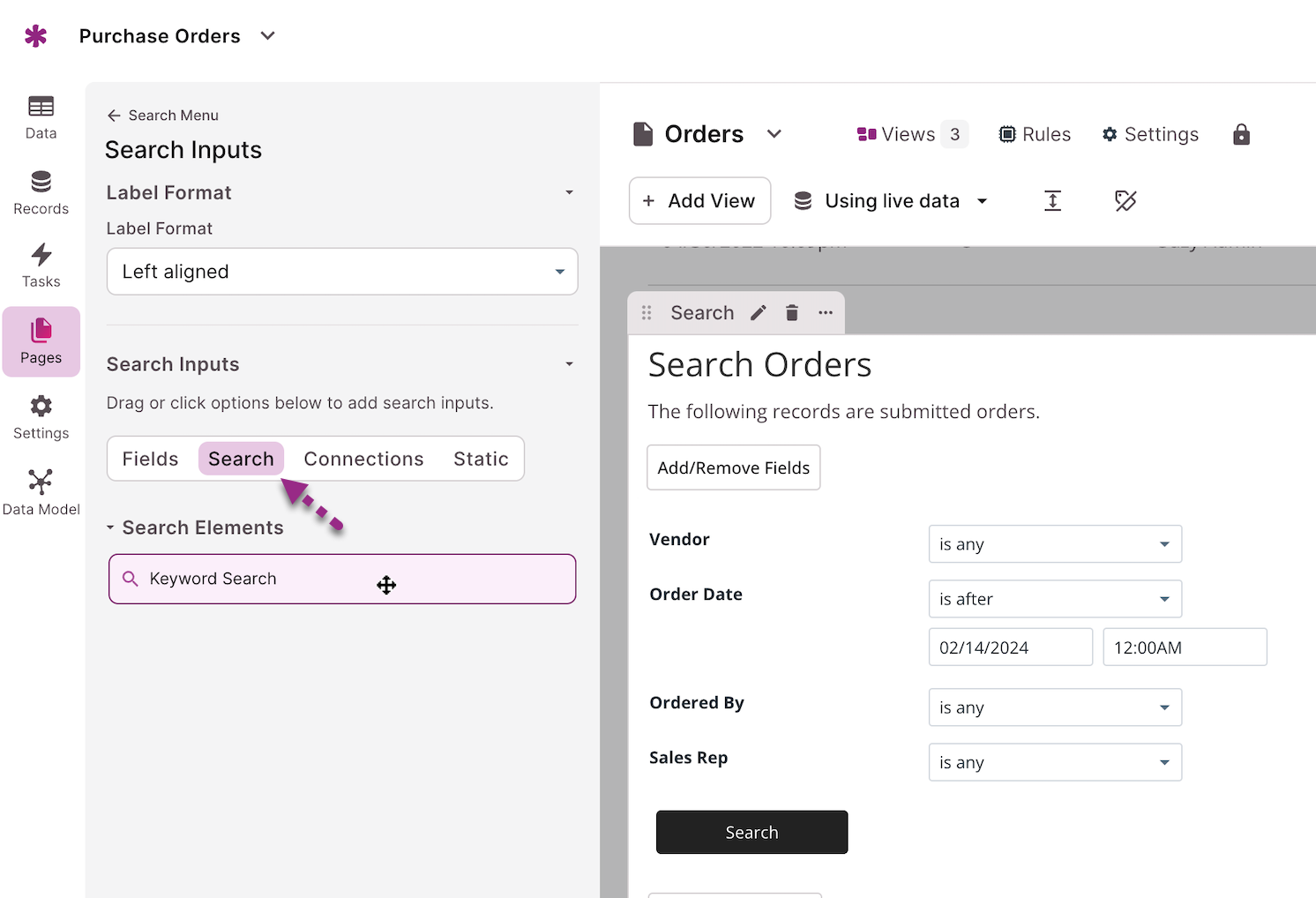Viewport: 1316px width, 898px height.
Task: Open the Label Format dropdown
Action: [x=342, y=272]
